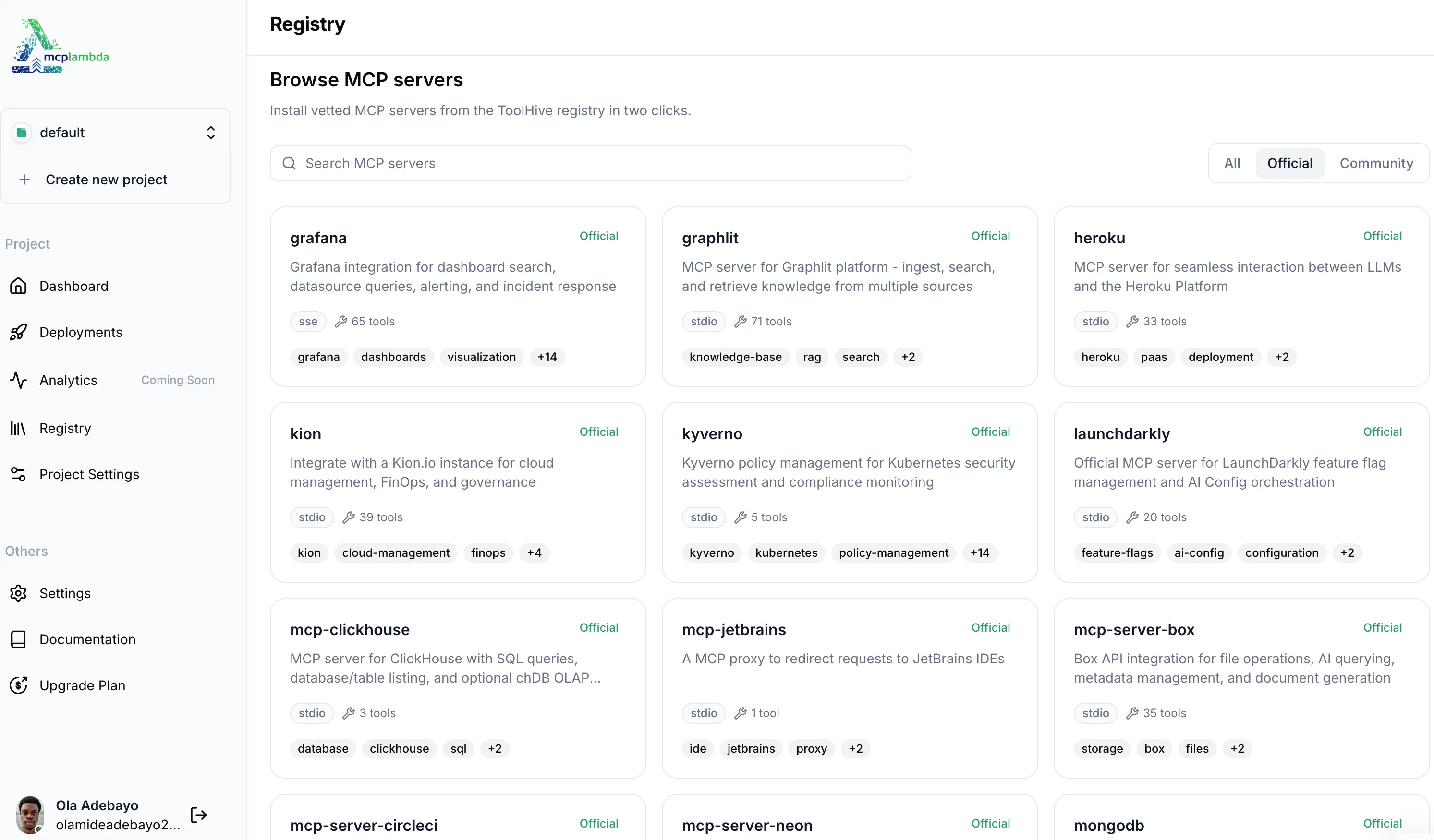Click the launchdarkly card title

[1121, 434]
